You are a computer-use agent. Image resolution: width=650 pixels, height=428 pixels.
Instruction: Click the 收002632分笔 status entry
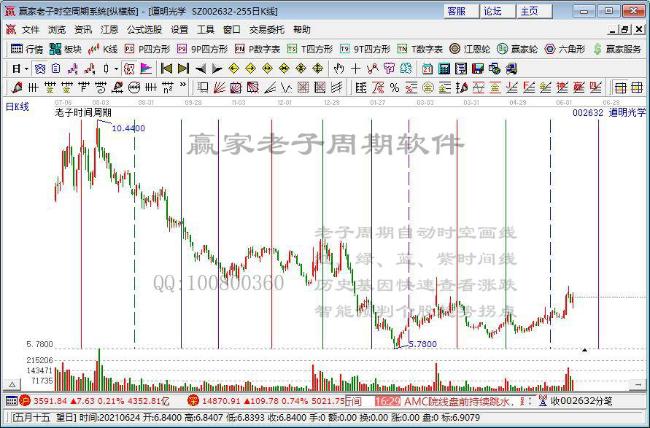pos(581,401)
